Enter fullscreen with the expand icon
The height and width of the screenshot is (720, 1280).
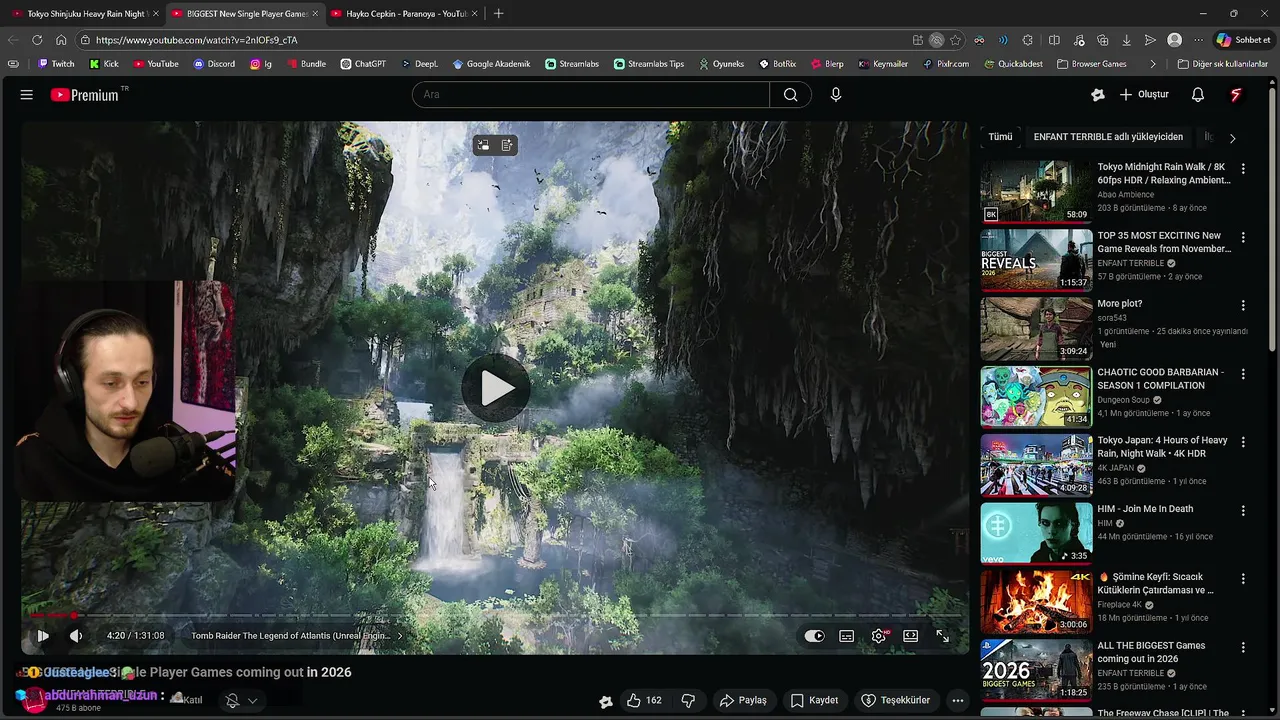coord(942,636)
